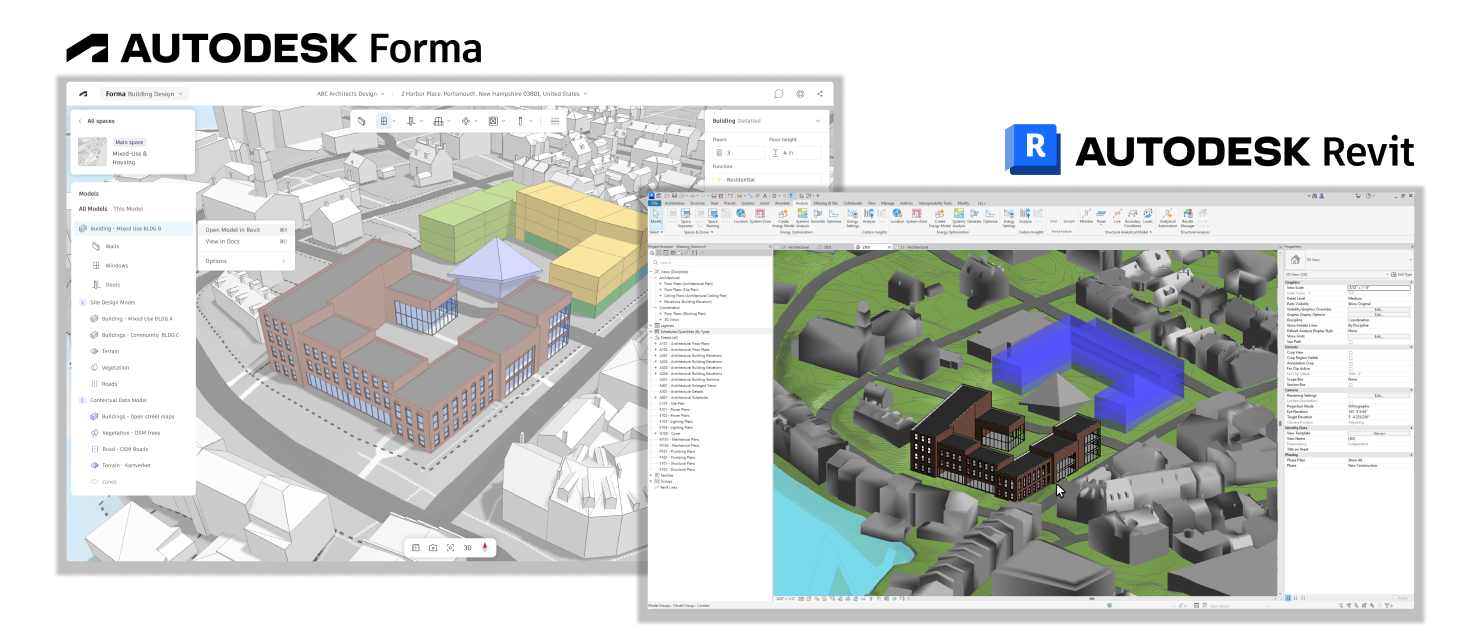Toggle the 3D view button in Forma

coord(467,547)
